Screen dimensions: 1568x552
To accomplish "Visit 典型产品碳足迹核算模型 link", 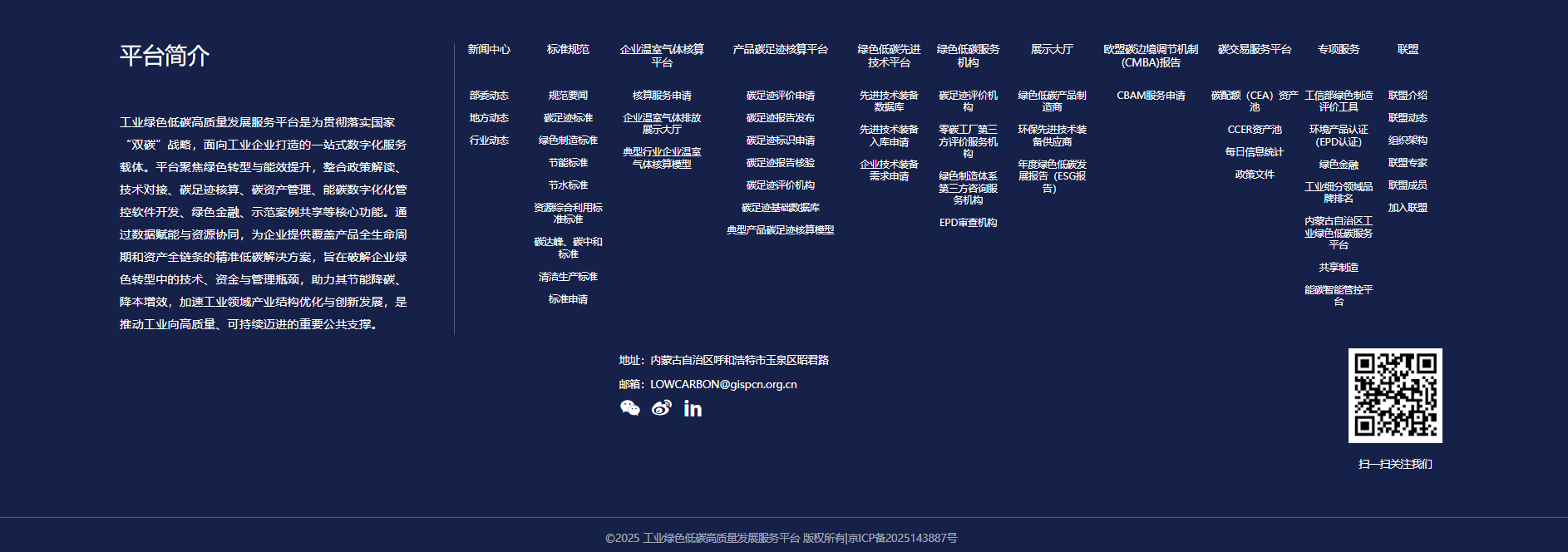I will tap(780, 230).
